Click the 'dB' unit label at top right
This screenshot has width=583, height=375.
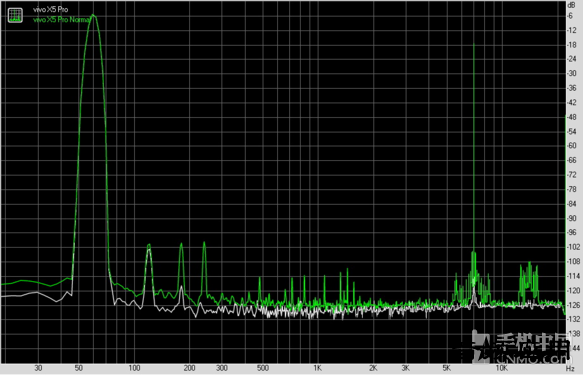coord(571,5)
